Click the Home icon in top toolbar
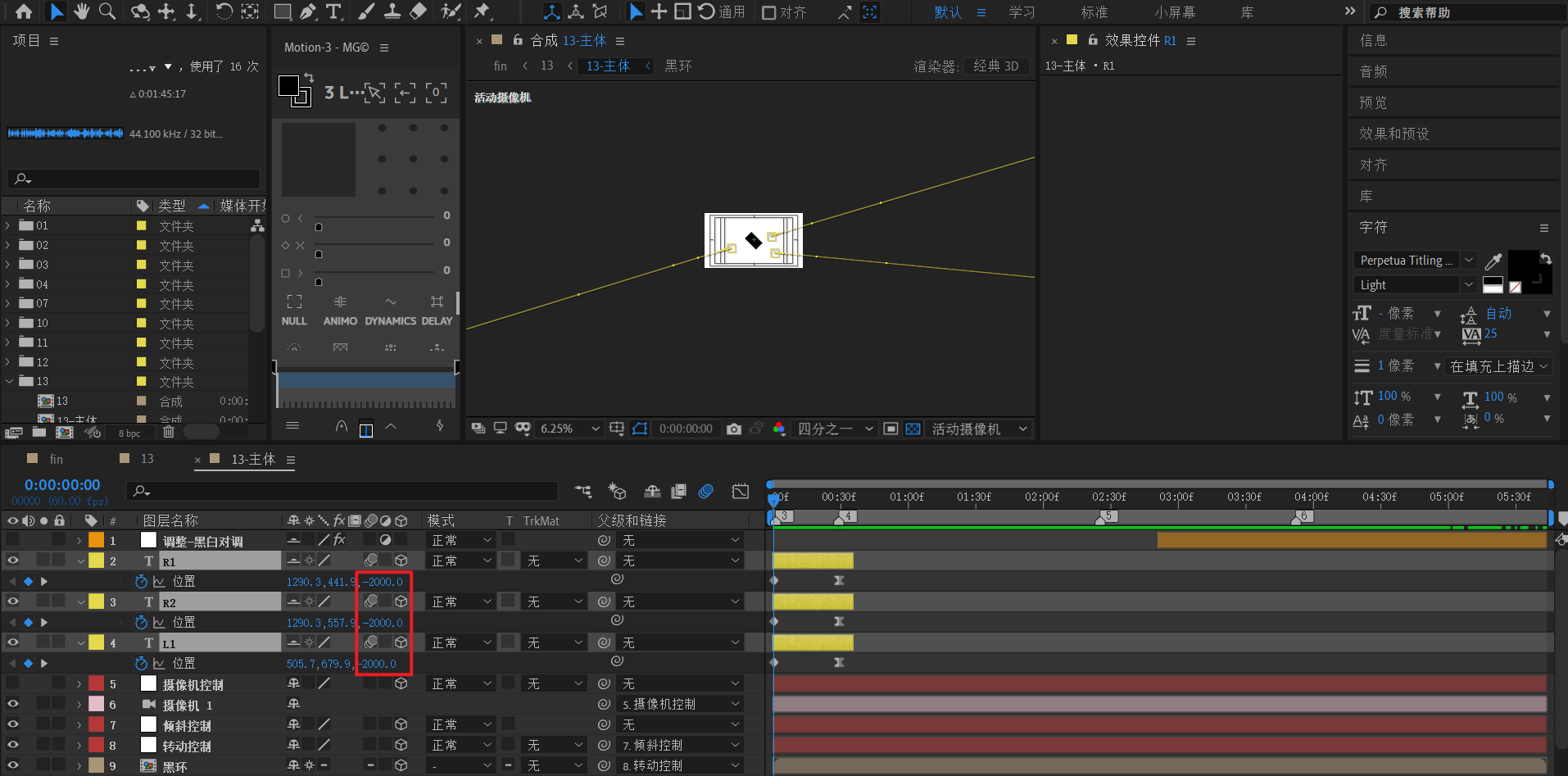 click(24, 11)
